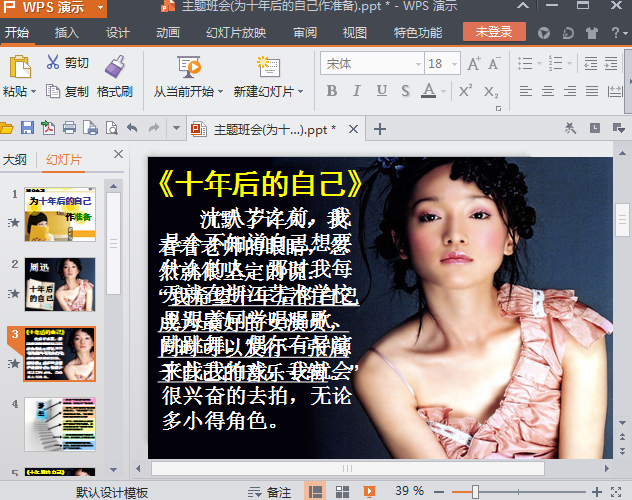This screenshot has height=500, width=632.
Task: Open a file with the folder icon
Action: pyautogui.click(x=6, y=129)
